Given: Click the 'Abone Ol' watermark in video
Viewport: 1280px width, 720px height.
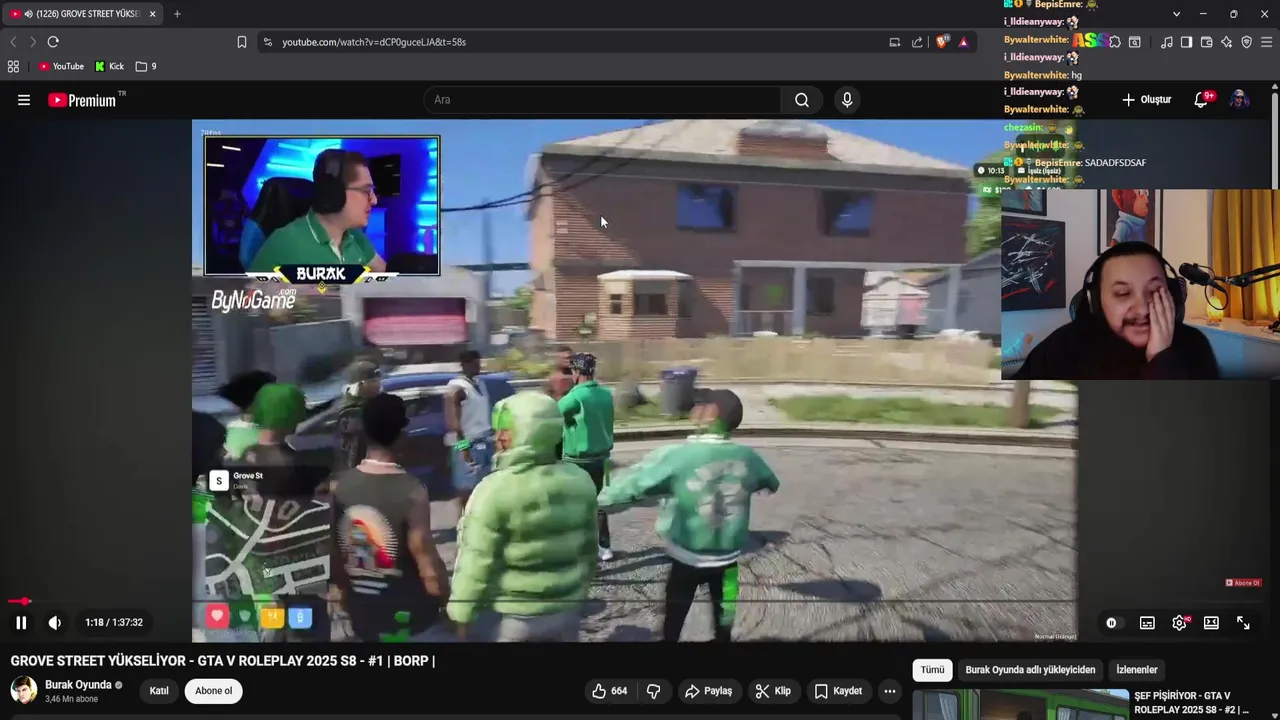Looking at the screenshot, I should (x=1243, y=583).
